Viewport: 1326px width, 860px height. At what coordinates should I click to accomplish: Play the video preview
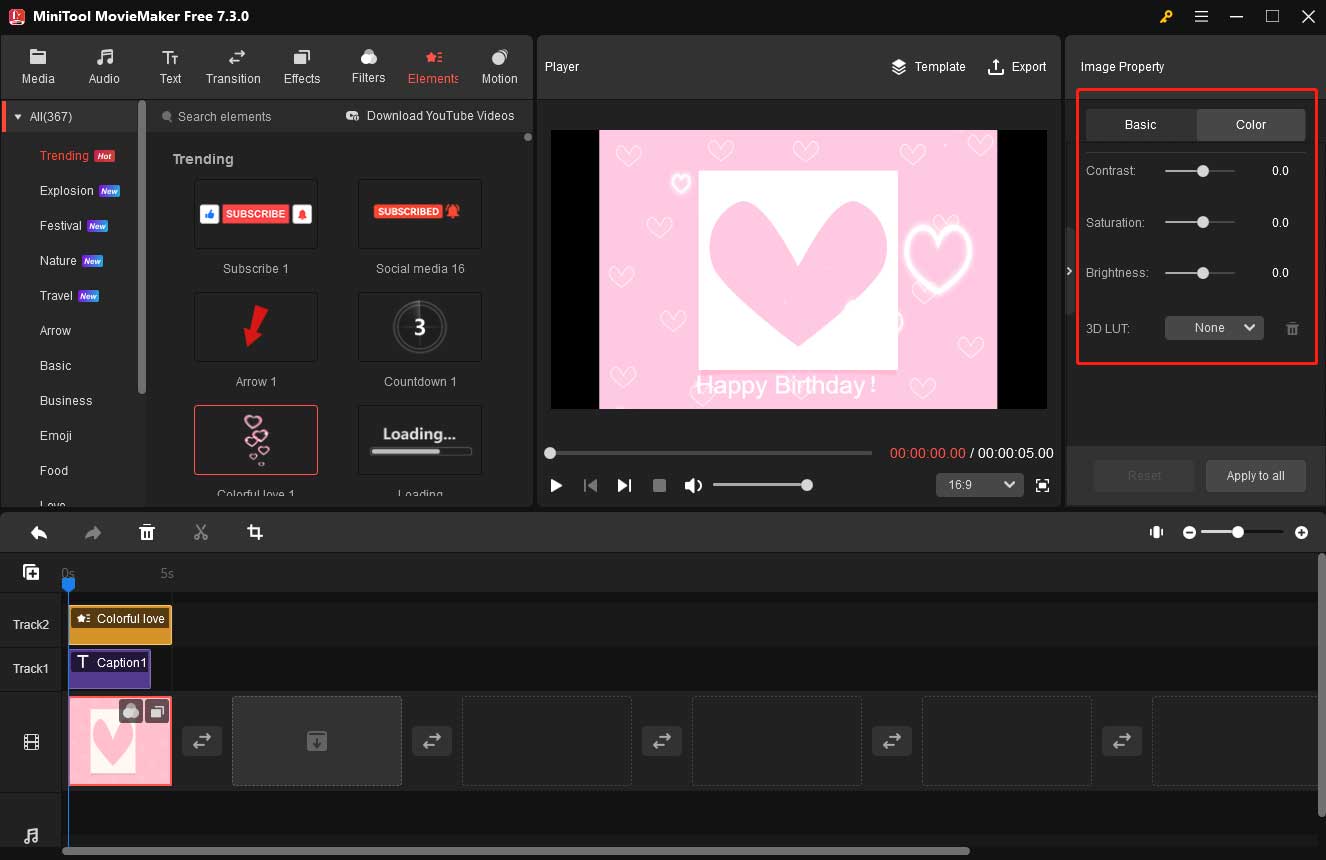[556, 485]
